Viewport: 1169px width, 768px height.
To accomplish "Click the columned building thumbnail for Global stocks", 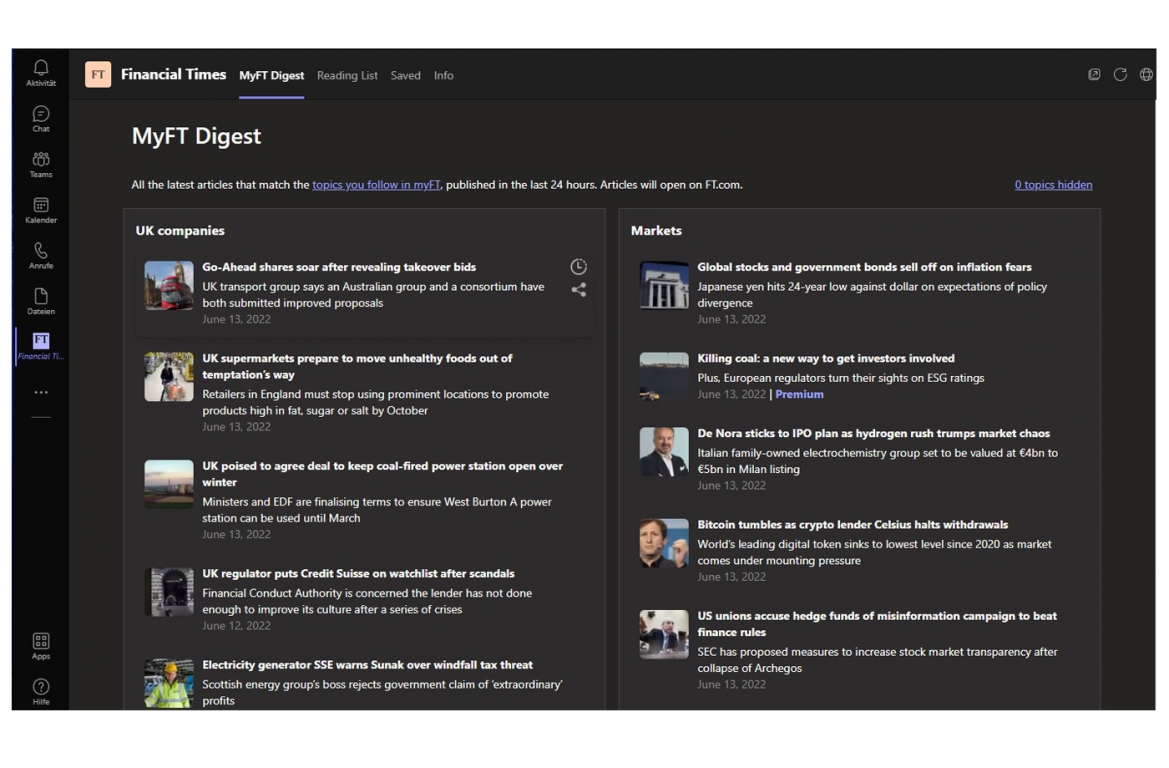I will pos(664,285).
